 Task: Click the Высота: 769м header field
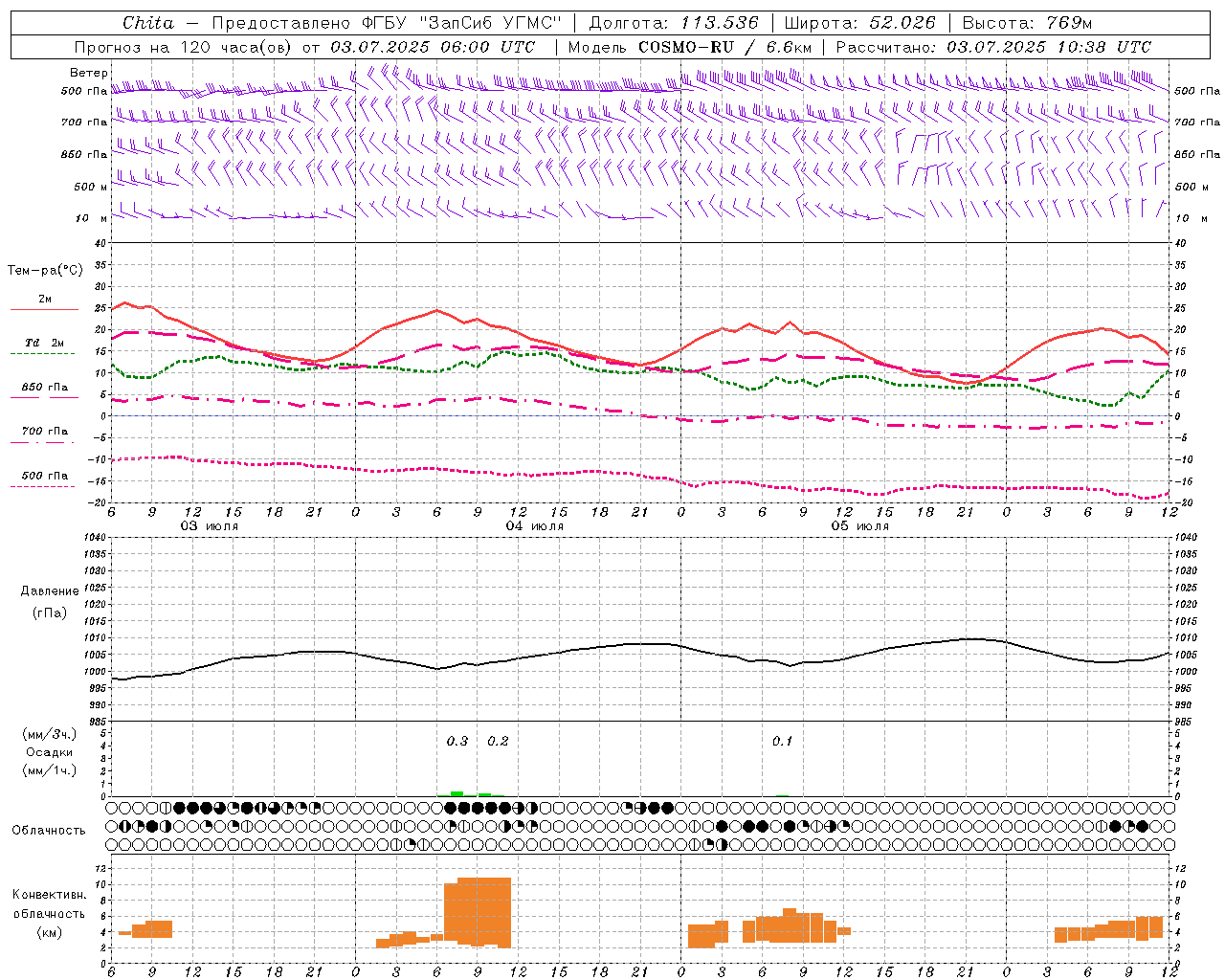pyautogui.click(x=1027, y=23)
